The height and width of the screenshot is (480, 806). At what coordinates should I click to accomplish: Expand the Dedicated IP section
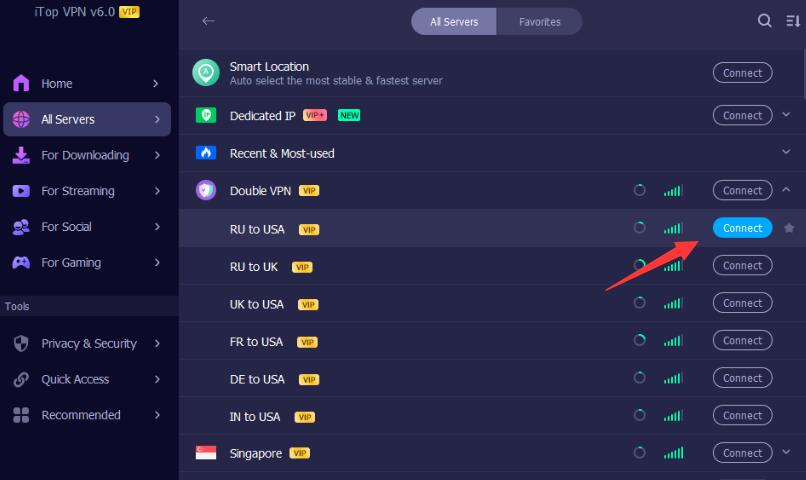[x=786, y=115]
